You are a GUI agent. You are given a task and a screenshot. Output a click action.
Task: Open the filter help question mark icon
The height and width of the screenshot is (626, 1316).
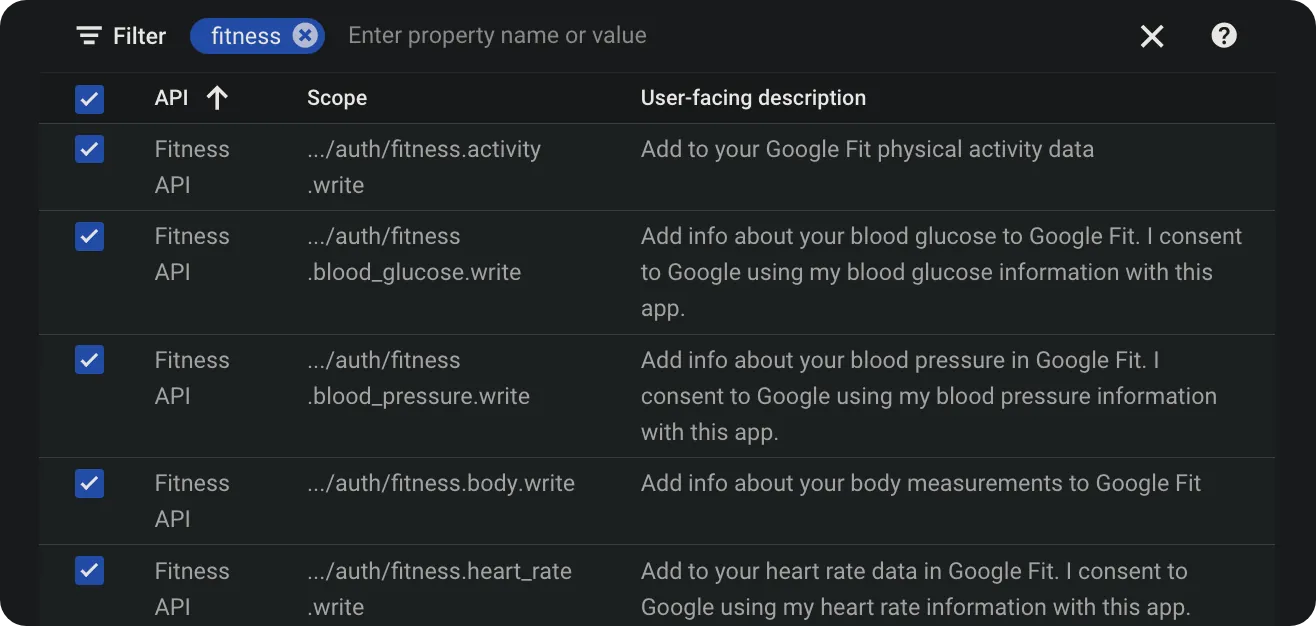point(1224,36)
